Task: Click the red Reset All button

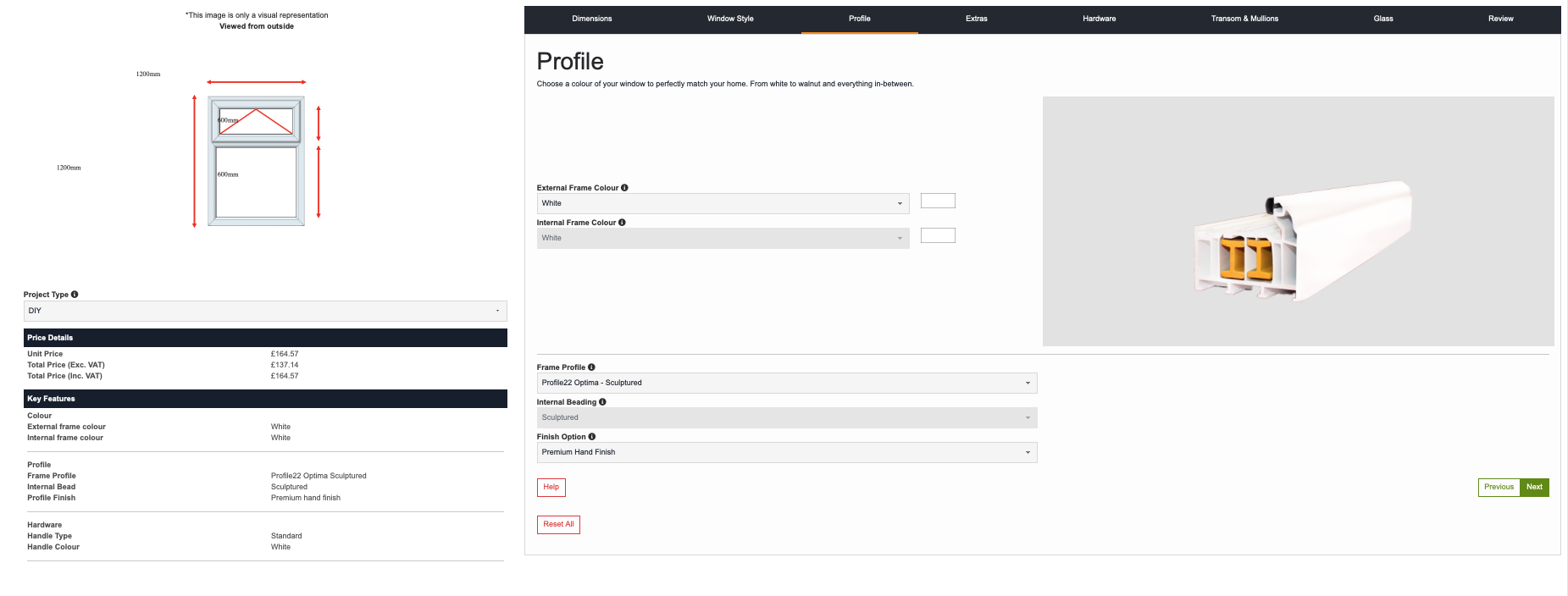Action: click(558, 524)
